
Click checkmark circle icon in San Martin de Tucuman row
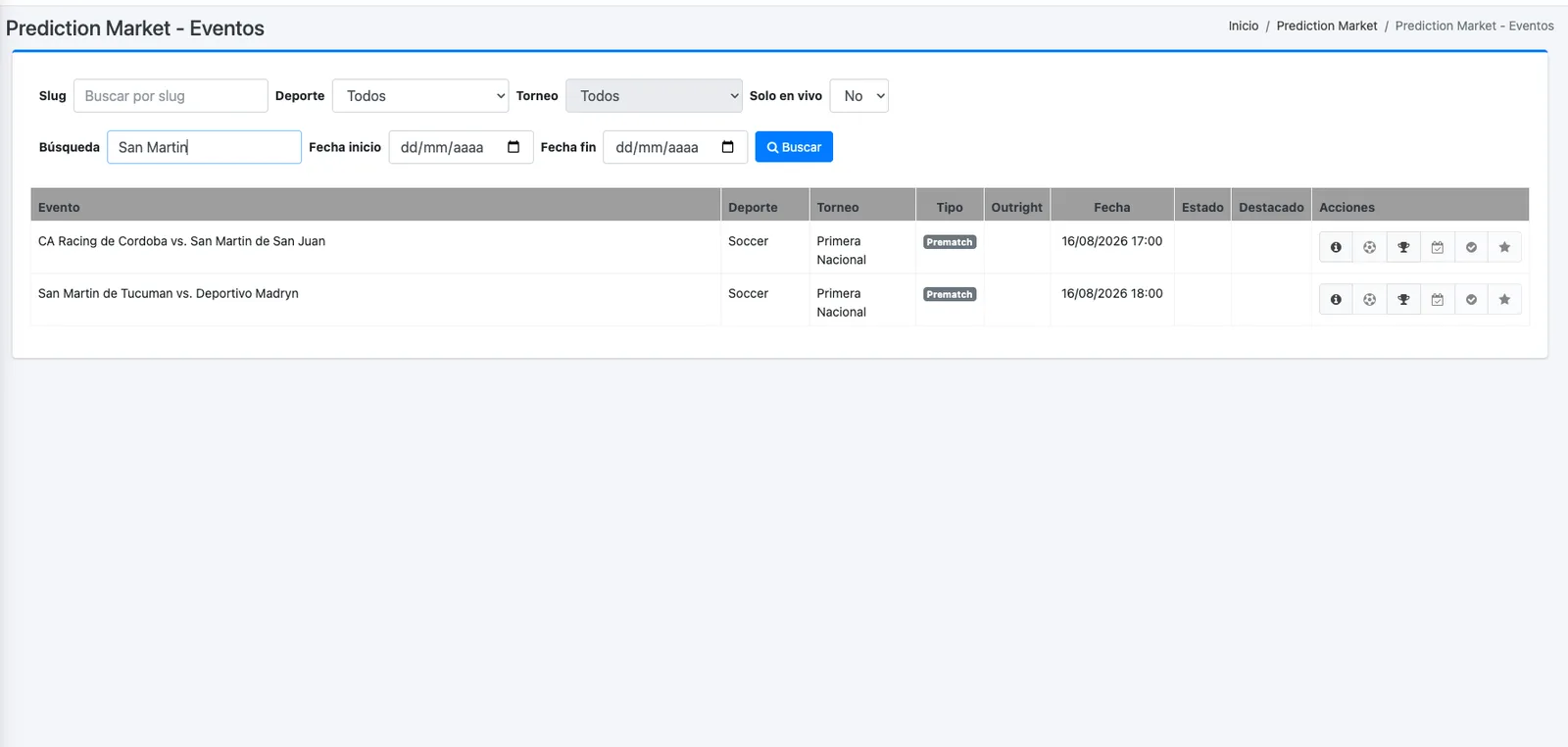point(1471,299)
